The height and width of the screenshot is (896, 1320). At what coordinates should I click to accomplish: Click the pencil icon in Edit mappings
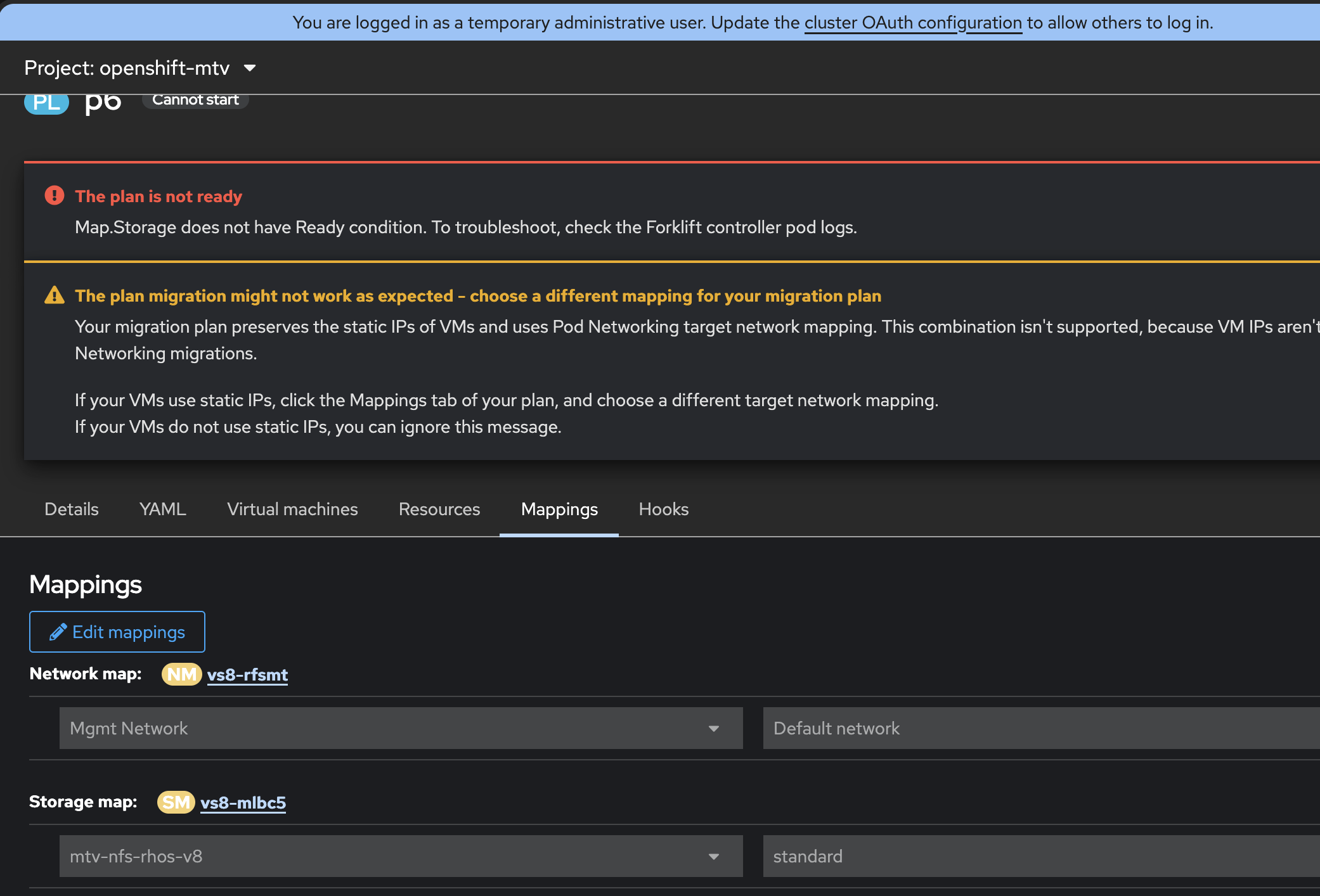[58, 632]
